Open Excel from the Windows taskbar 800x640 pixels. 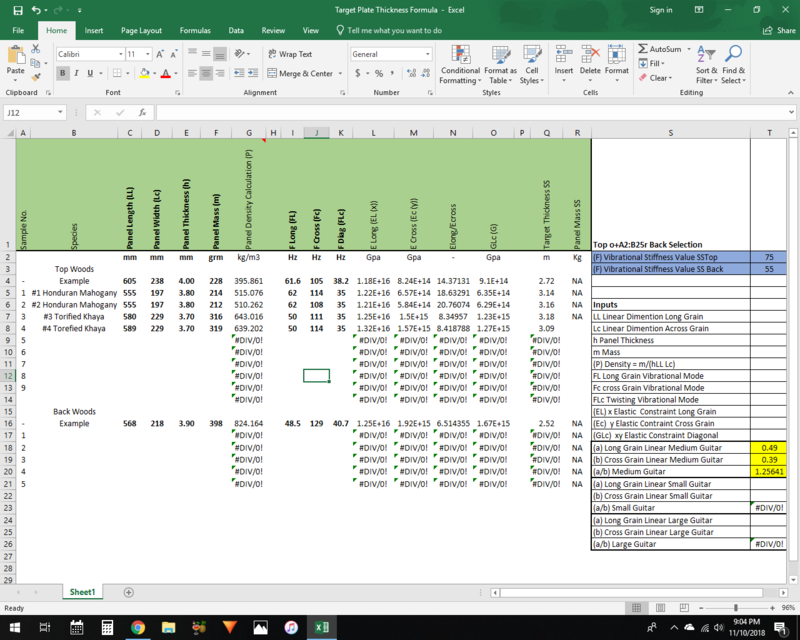(x=321, y=627)
